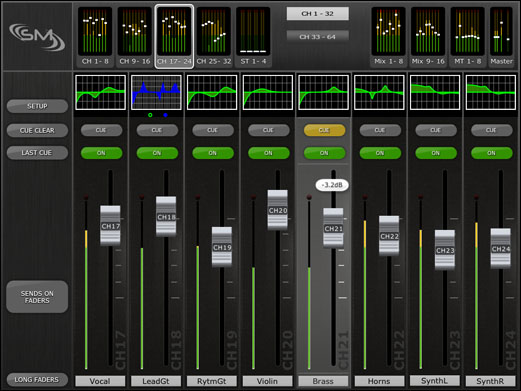Turn off the Horns channel ON button
The image size is (521, 391).
click(x=380, y=153)
